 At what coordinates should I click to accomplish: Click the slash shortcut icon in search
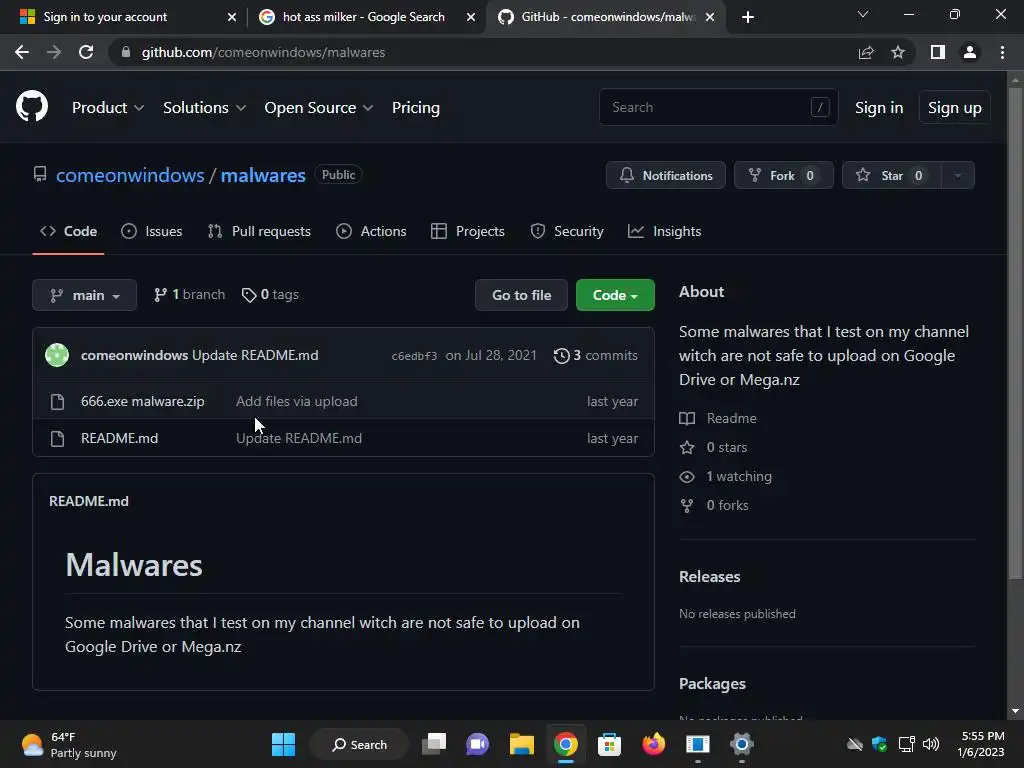820,107
